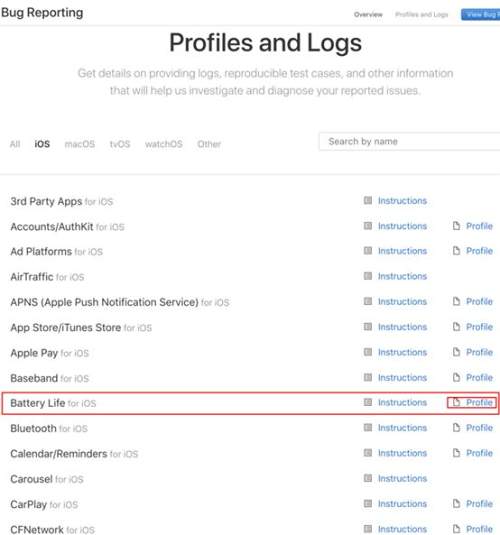Image resolution: width=500 pixels, height=535 pixels.
Task: Click the Instructions icon for CarPlay
Action: point(368,503)
